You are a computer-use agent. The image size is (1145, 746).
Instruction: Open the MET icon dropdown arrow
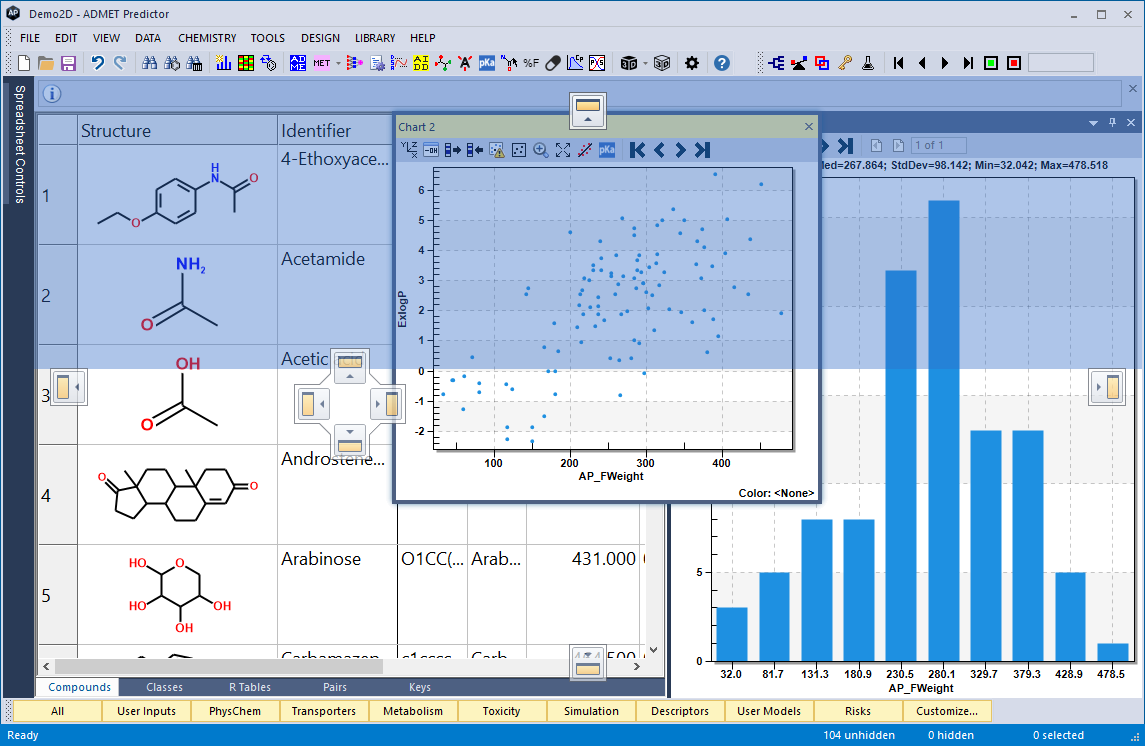click(338, 64)
